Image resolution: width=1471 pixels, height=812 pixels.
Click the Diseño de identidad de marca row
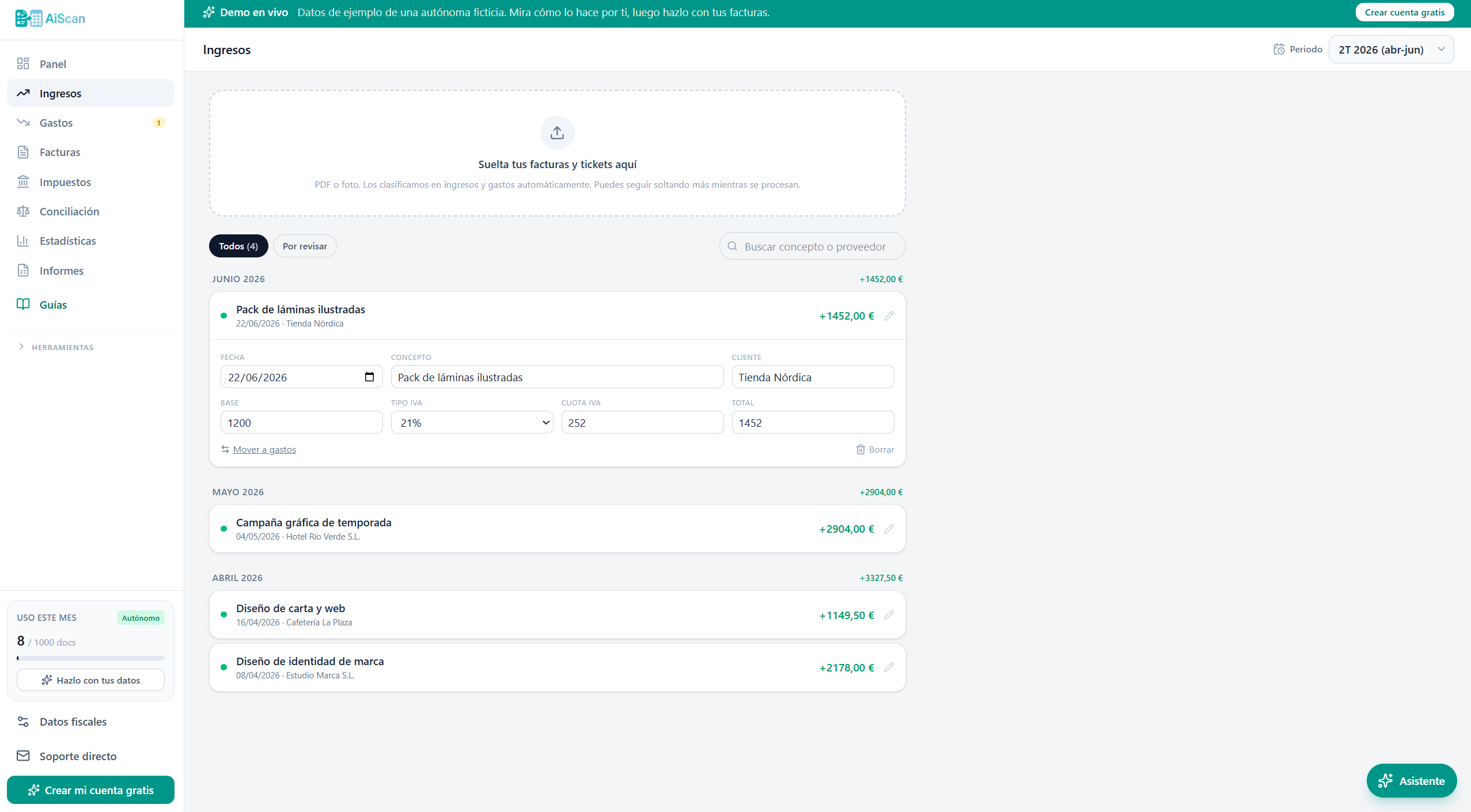tap(557, 667)
